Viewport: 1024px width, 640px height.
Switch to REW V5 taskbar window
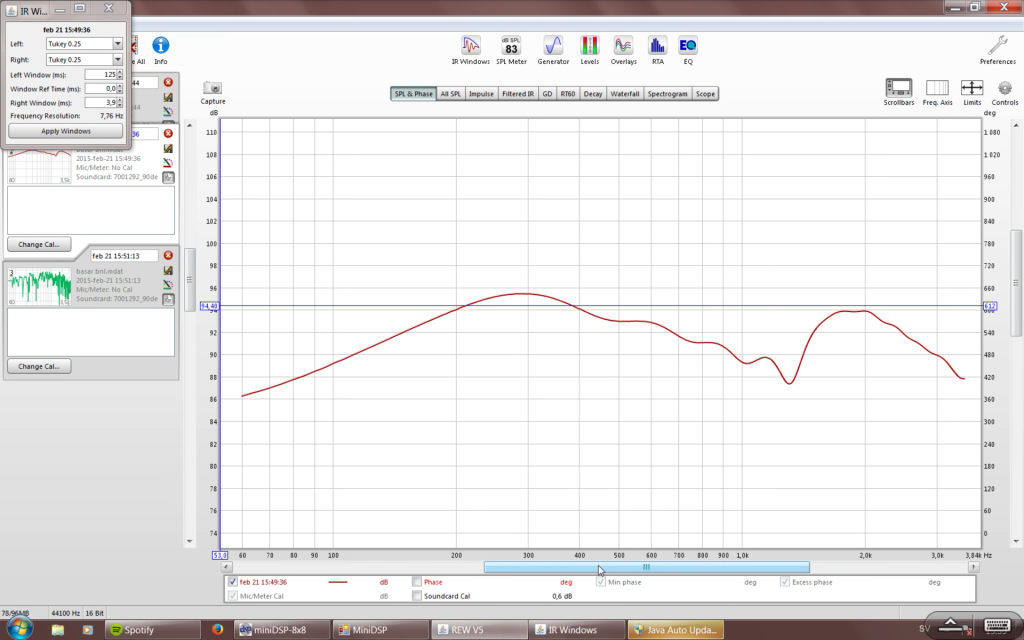coord(478,630)
